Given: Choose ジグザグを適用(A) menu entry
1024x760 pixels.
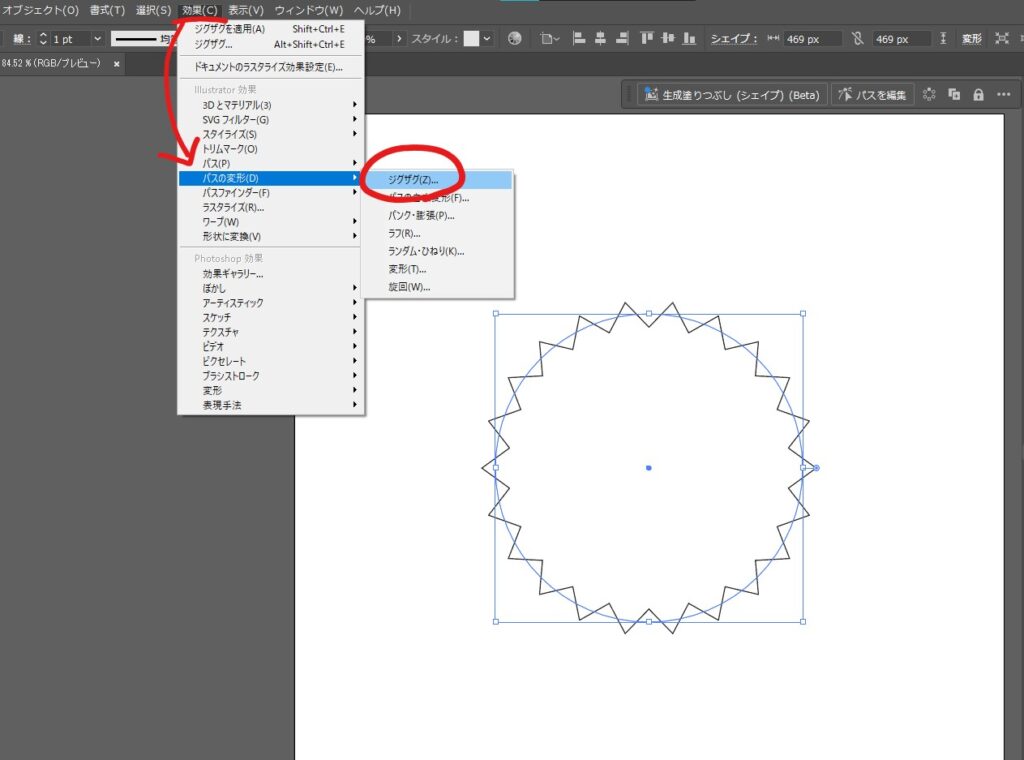Looking at the screenshot, I should [x=271, y=29].
